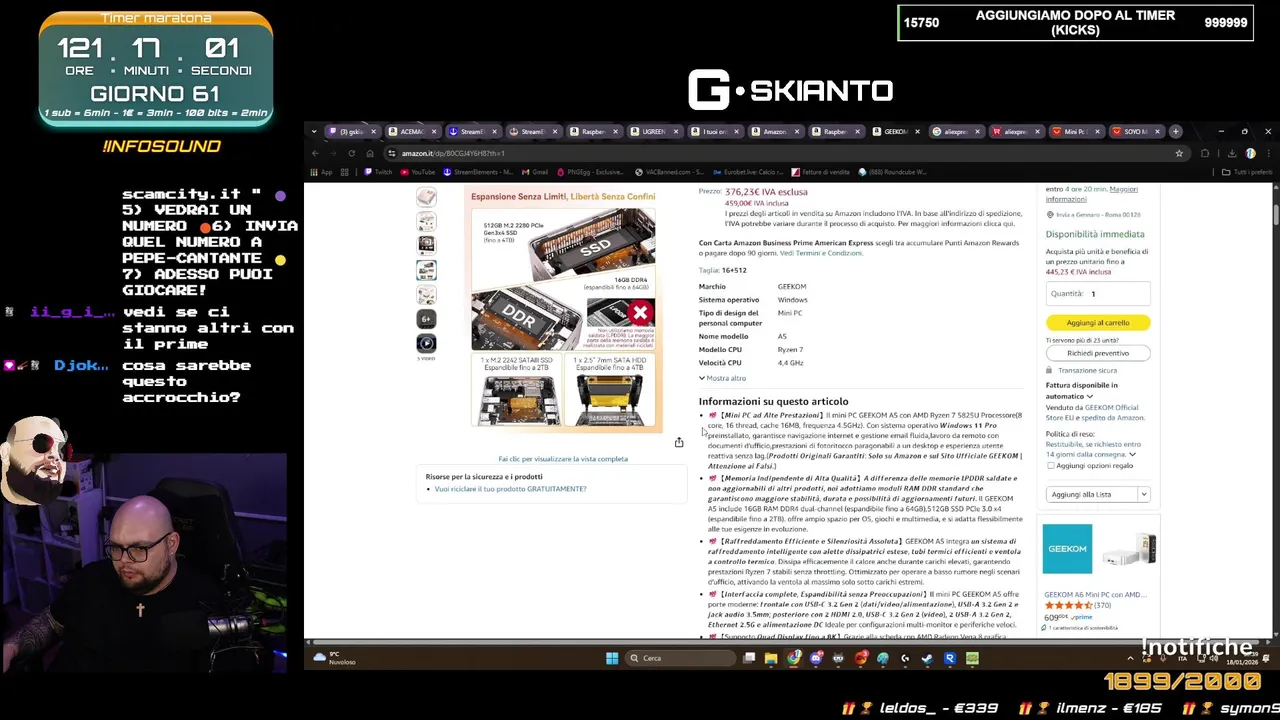
Task: Open the browser downloads icon
Action: click(x=1232, y=153)
